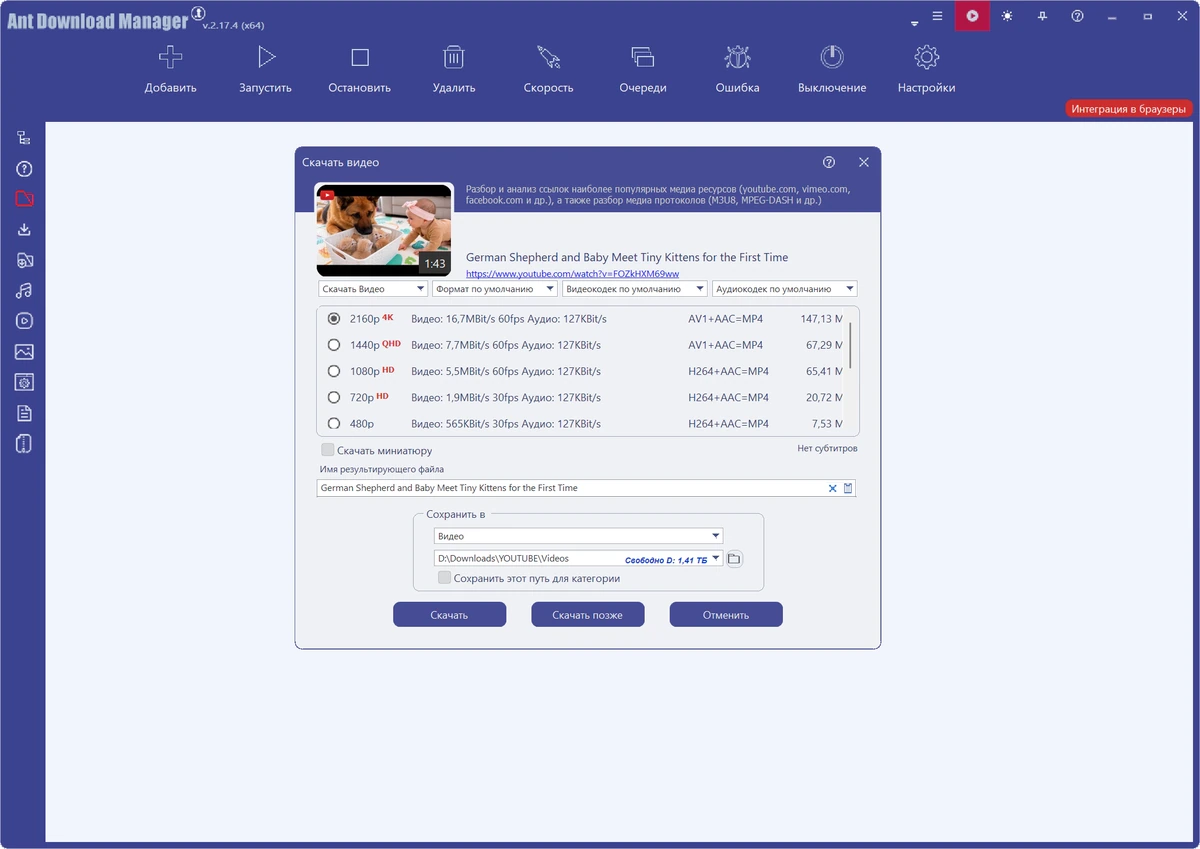
Task: Open main window help question icon
Action: click(x=1077, y=16)
